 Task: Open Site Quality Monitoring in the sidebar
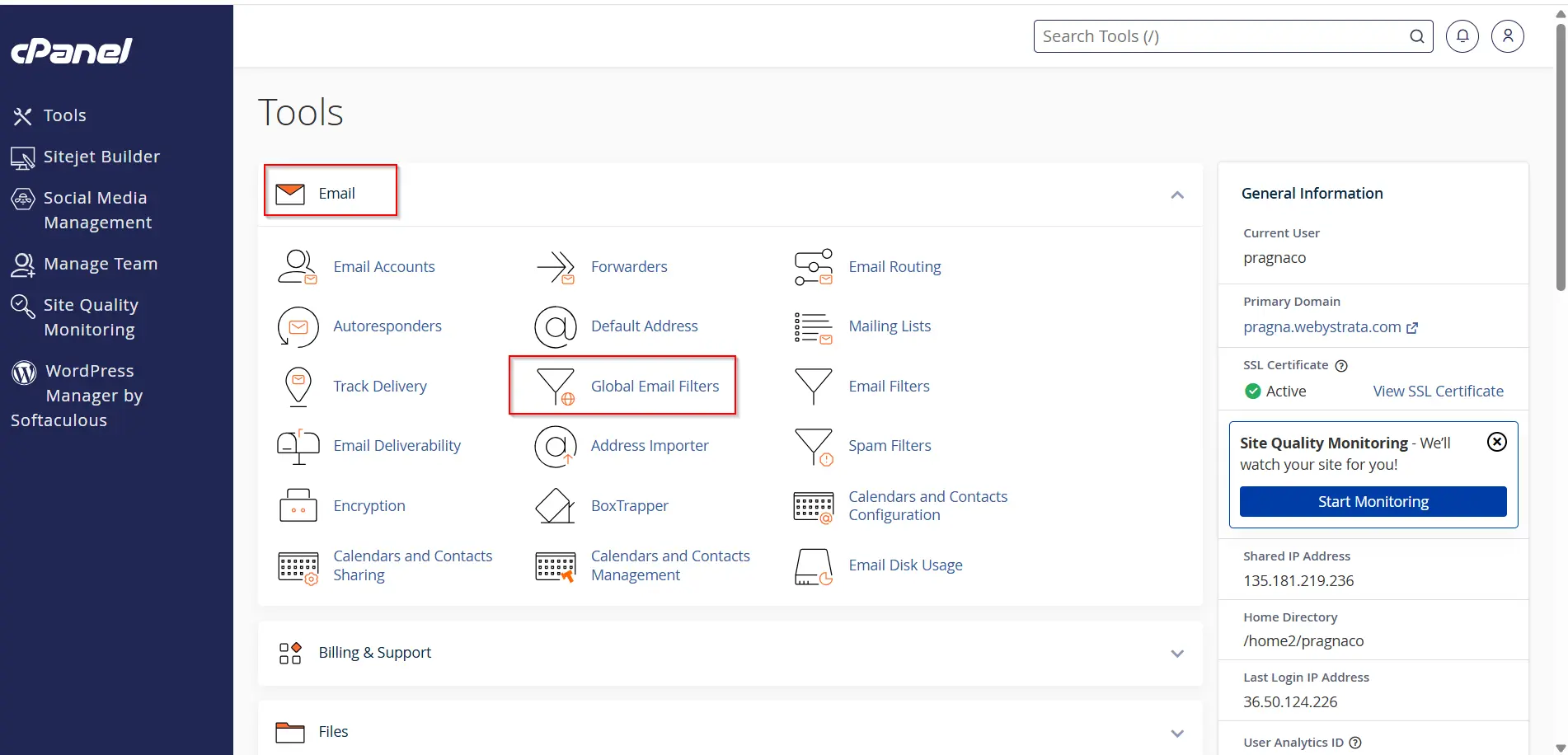click(x=91, y=317)
